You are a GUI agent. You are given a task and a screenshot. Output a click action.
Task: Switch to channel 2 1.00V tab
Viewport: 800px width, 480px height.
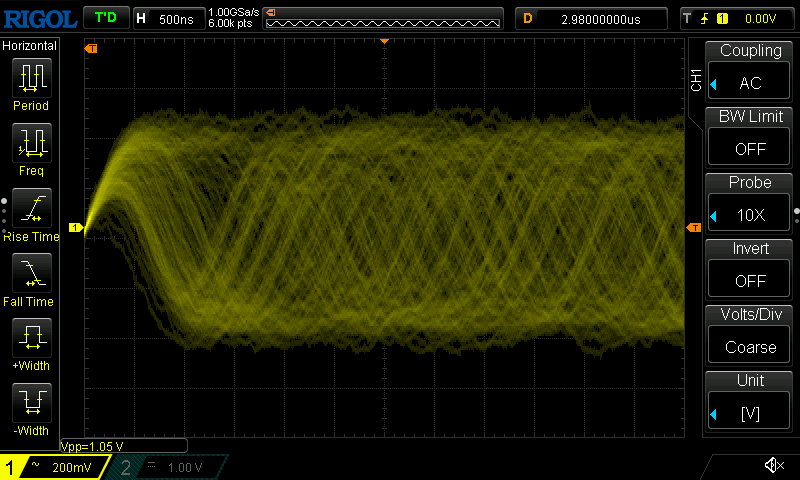tap(170, 467)
